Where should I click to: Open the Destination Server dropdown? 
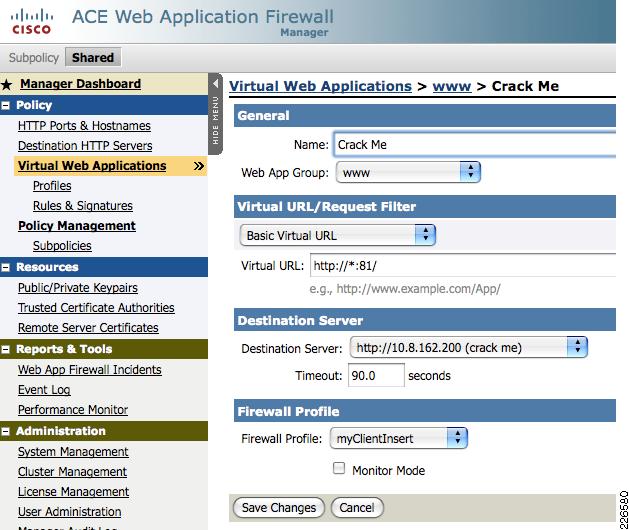469,347
